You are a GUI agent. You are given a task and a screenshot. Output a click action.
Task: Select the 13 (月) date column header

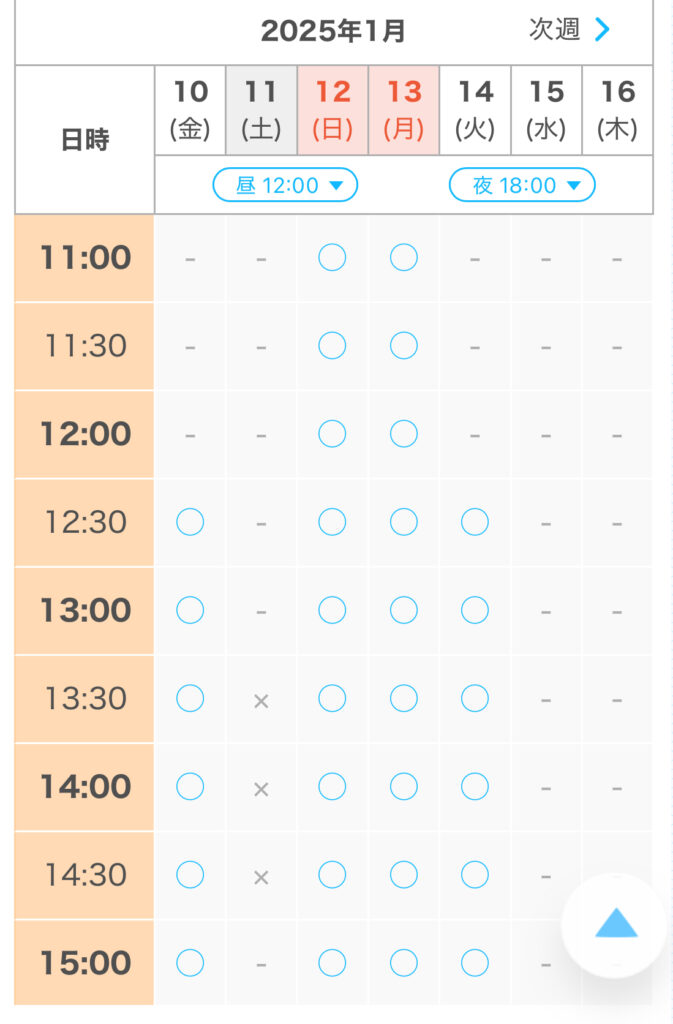coord(404,110)
